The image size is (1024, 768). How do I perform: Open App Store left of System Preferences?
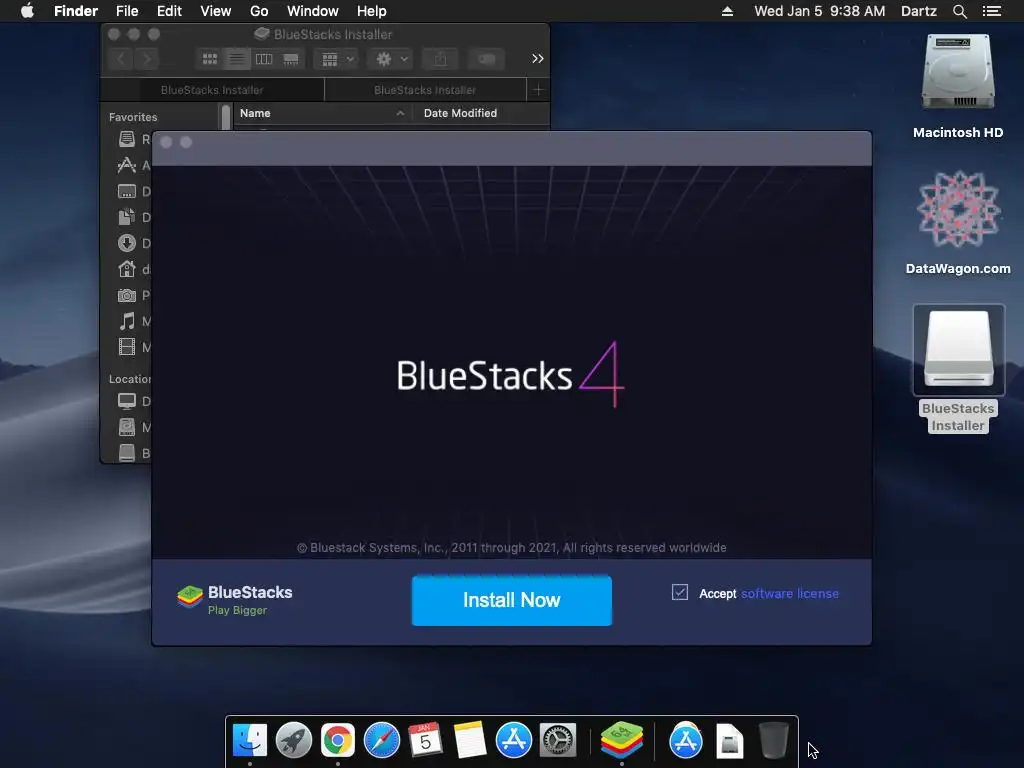point(513,741)
